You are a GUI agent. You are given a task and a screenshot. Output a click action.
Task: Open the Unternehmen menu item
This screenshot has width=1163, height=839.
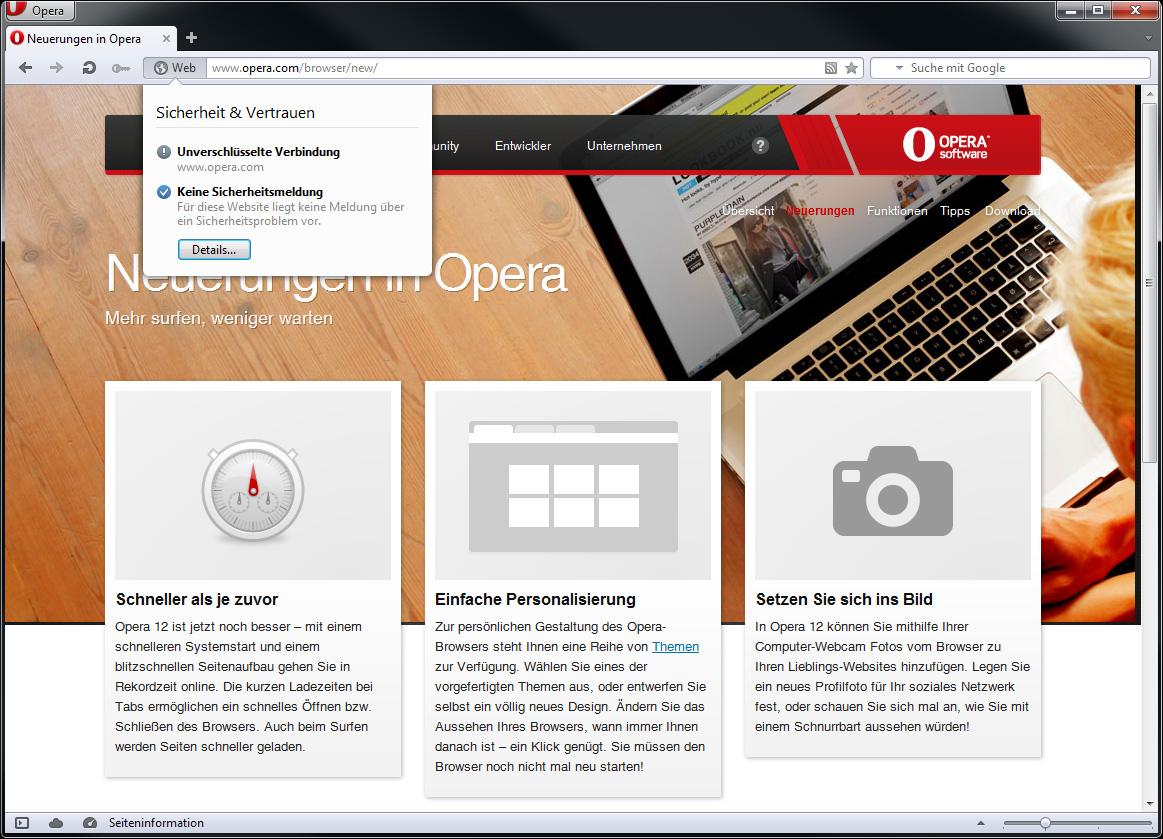pos(624,146)
